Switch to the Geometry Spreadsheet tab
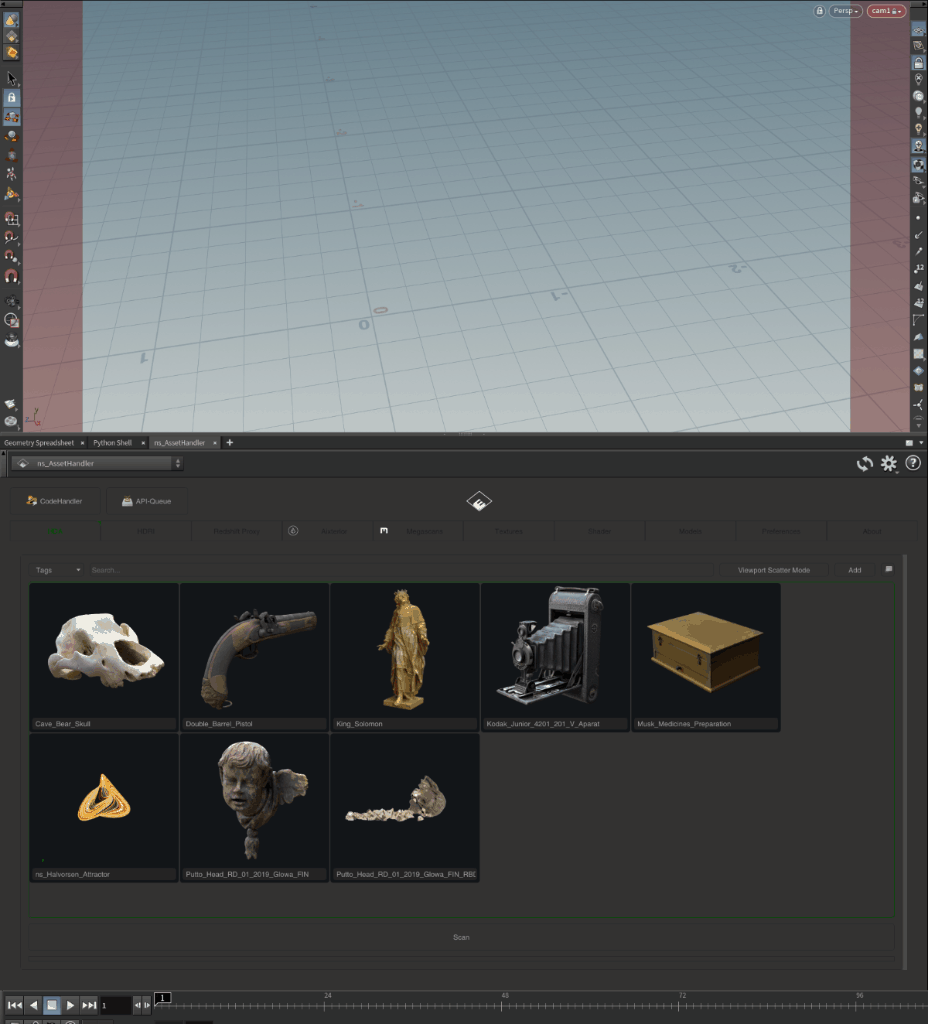The width and height of the screenshot is (928, 1024). [x=38, y=442]
